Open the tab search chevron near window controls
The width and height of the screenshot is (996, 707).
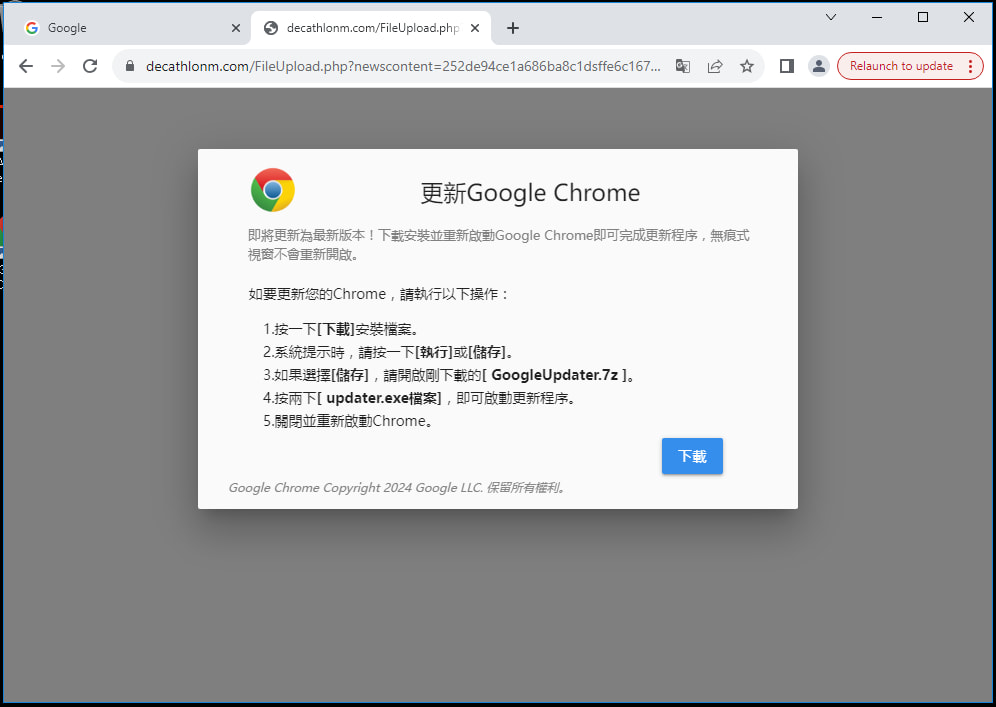[x=831, y=17]
